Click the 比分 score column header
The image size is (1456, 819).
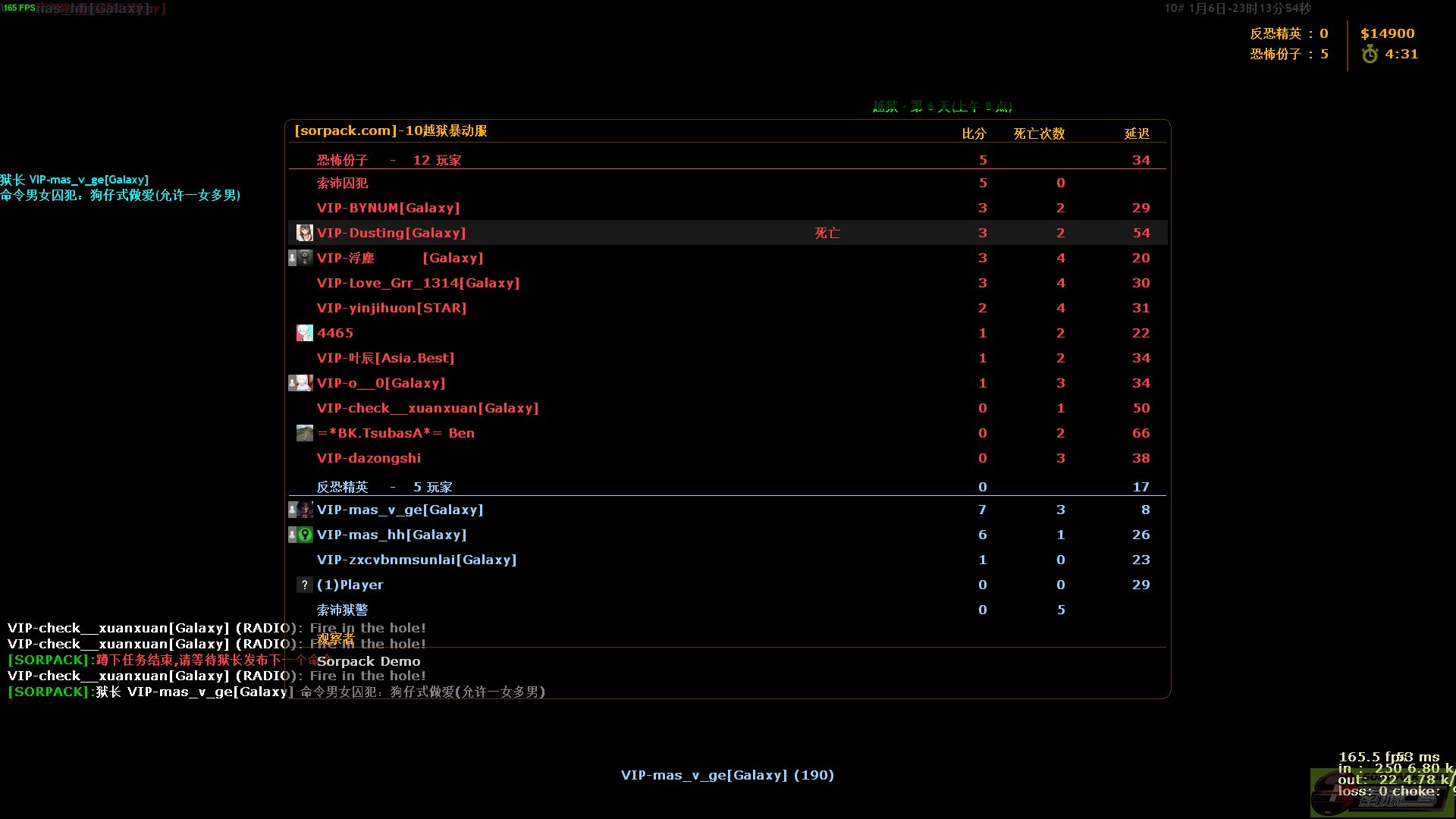974,133
